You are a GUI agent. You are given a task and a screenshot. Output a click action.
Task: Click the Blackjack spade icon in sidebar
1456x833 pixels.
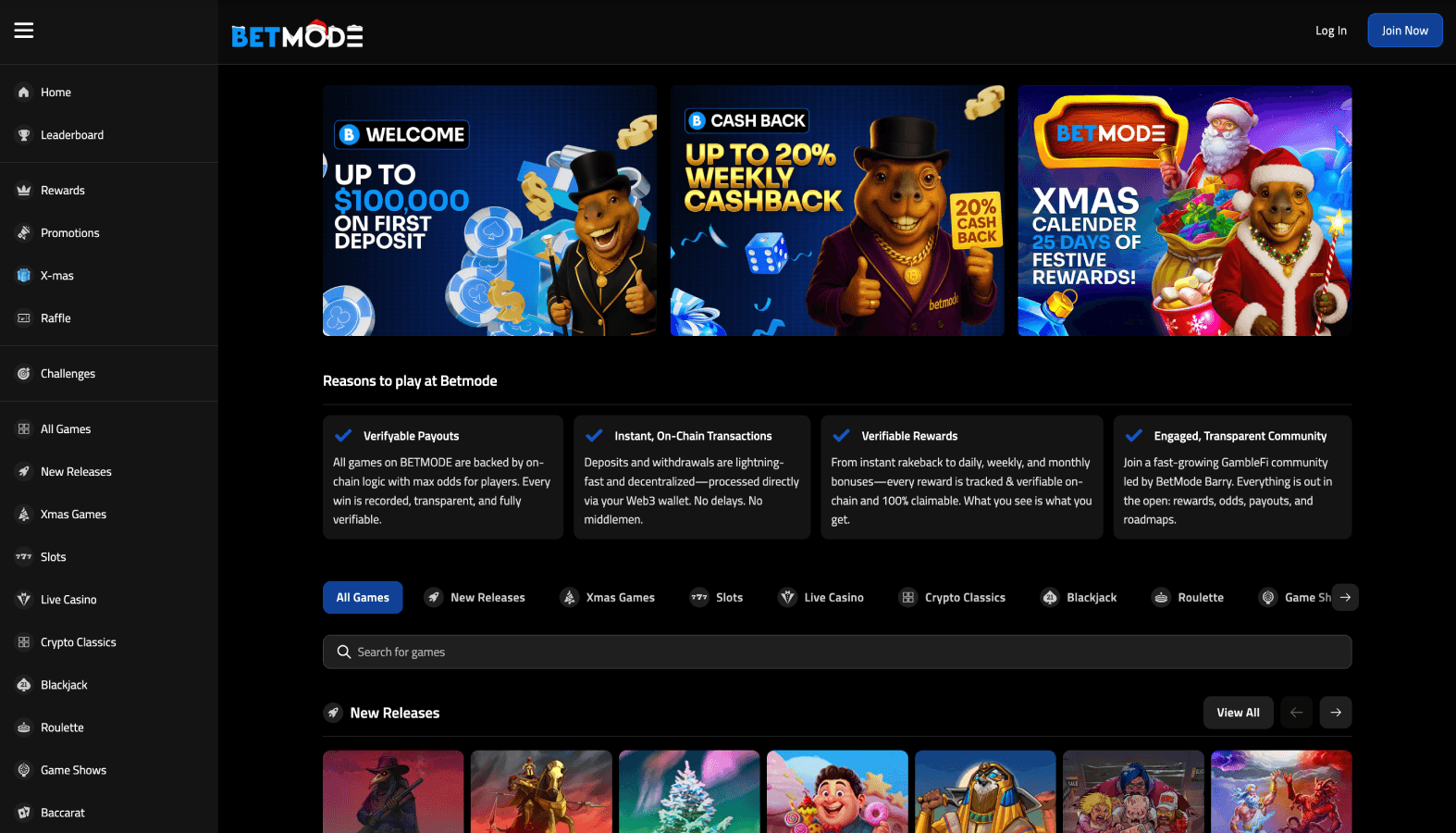[x=24, y=685]
